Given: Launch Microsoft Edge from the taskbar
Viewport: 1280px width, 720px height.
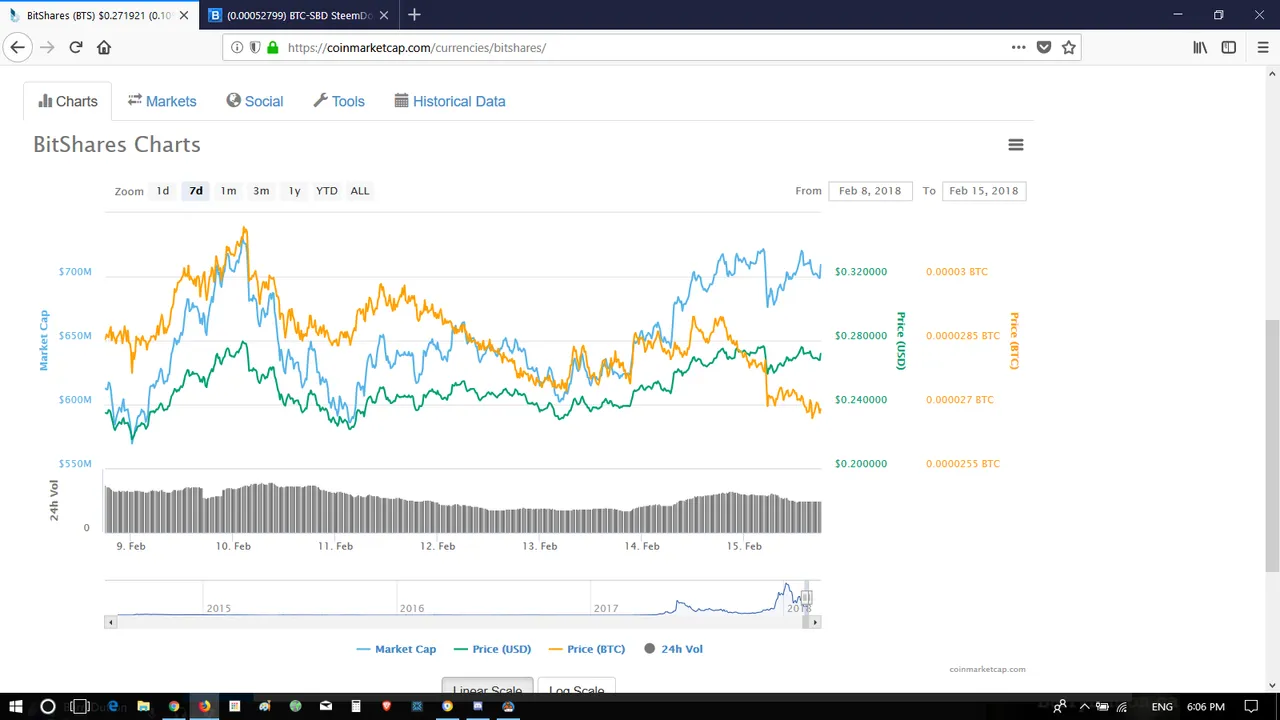Looking at the screenshot, I should click(113, 706).
